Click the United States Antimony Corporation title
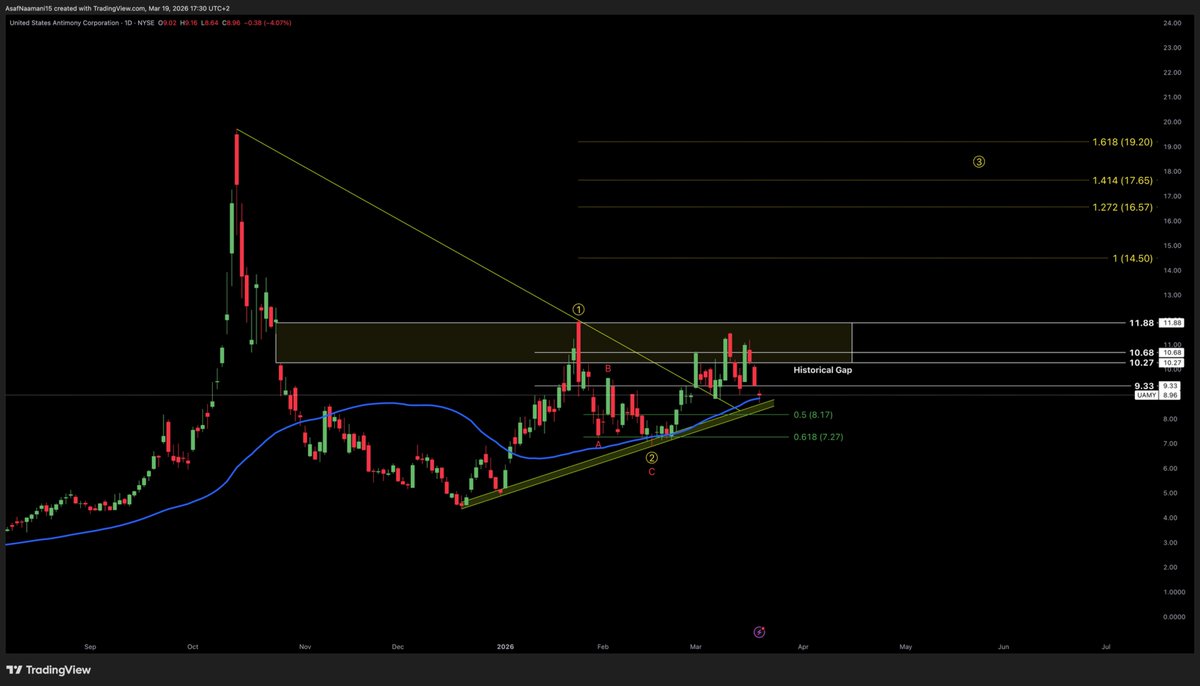Screen dimensions: 1200x686 (63, 23)
